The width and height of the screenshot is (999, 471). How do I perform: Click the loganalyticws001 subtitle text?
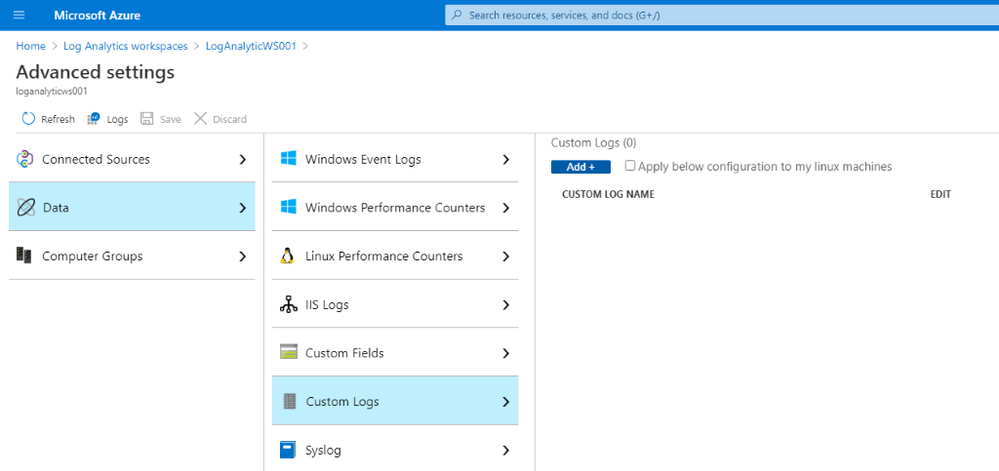52,91
